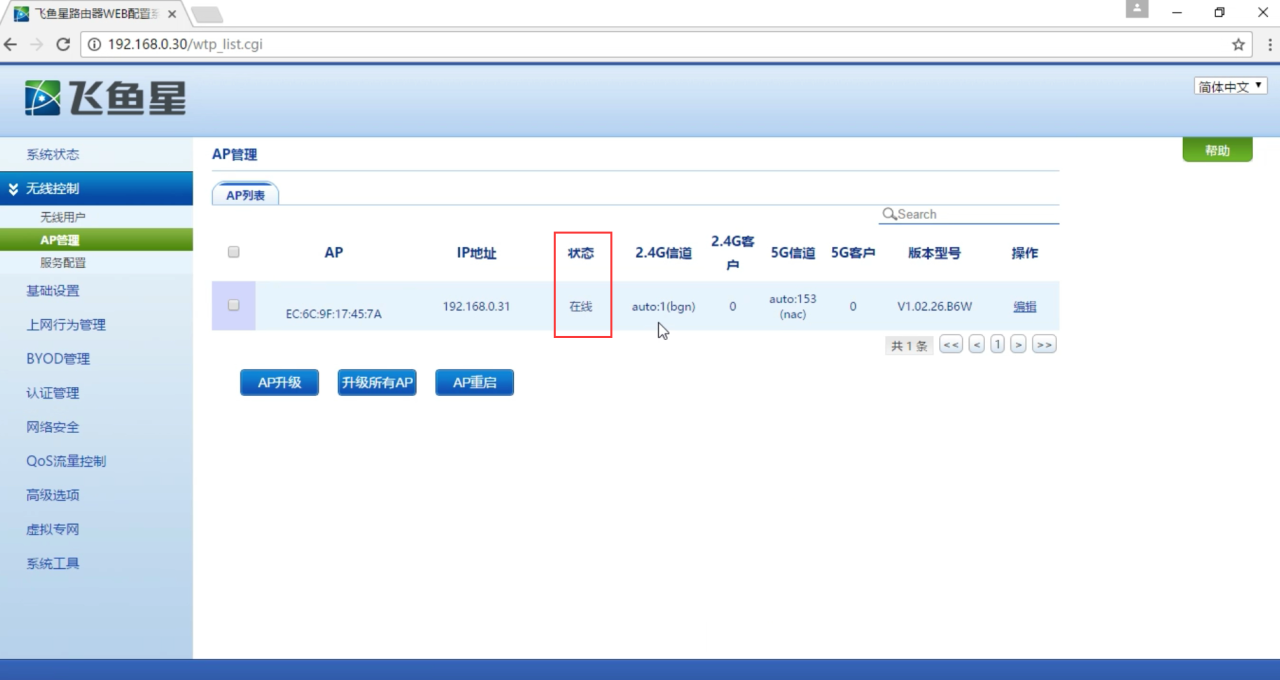
Task: Click the auto:1(bgn) channel cell
Action: [663, 306]
